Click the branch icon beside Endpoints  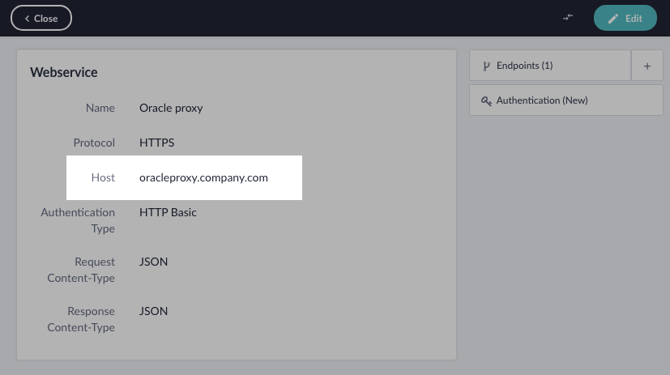point(486,66)
